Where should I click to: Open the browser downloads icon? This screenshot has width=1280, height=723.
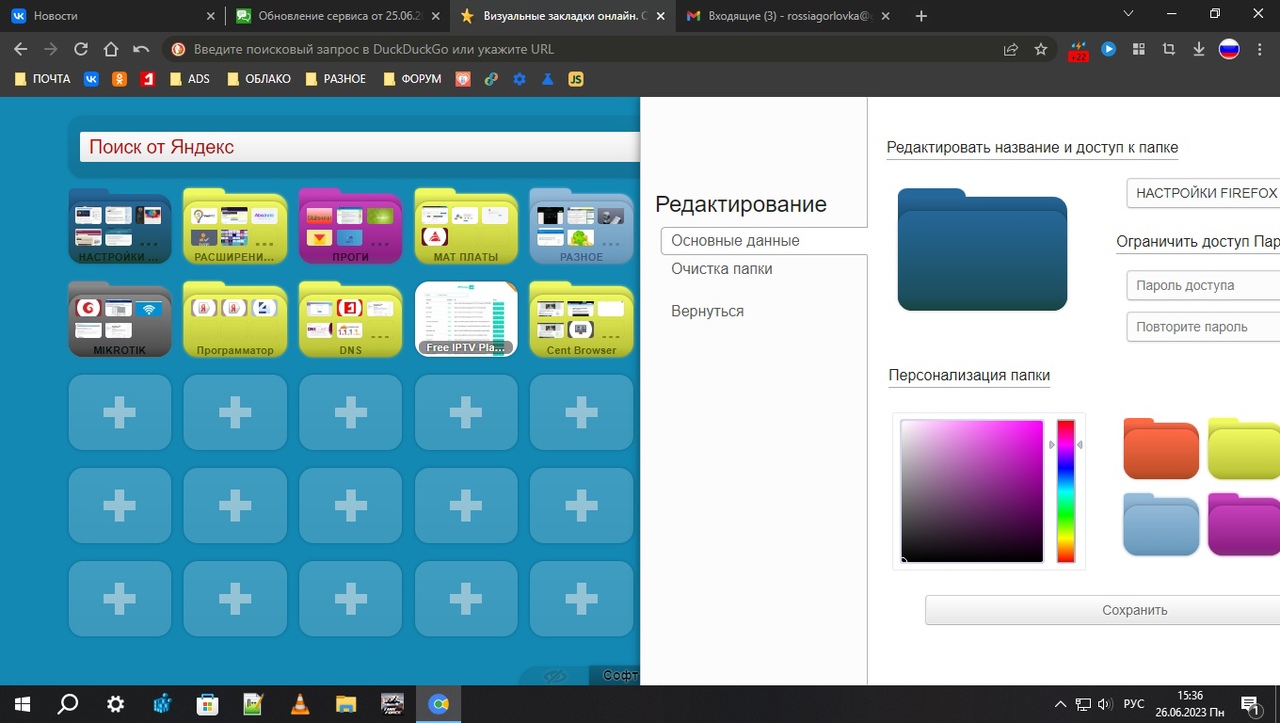pyautogui.click(x=1199, y=49)
